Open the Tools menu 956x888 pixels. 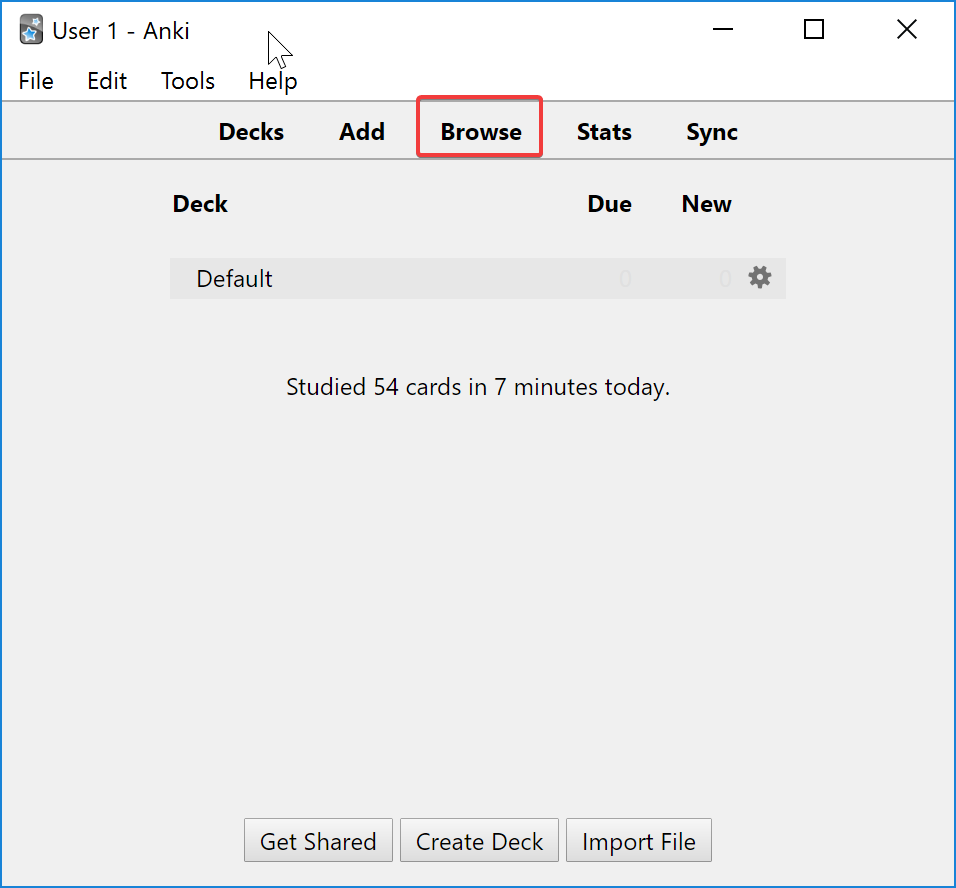(188, 81)
